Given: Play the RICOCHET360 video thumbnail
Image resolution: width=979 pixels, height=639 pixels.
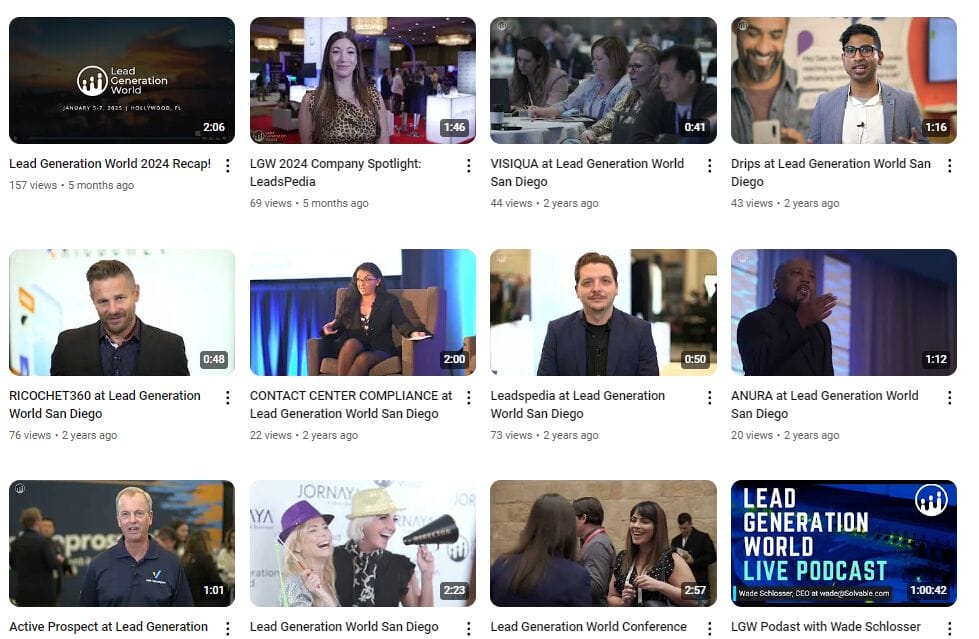Looking at the screenshot, I should pyautogui.click(x=122, y=312).
